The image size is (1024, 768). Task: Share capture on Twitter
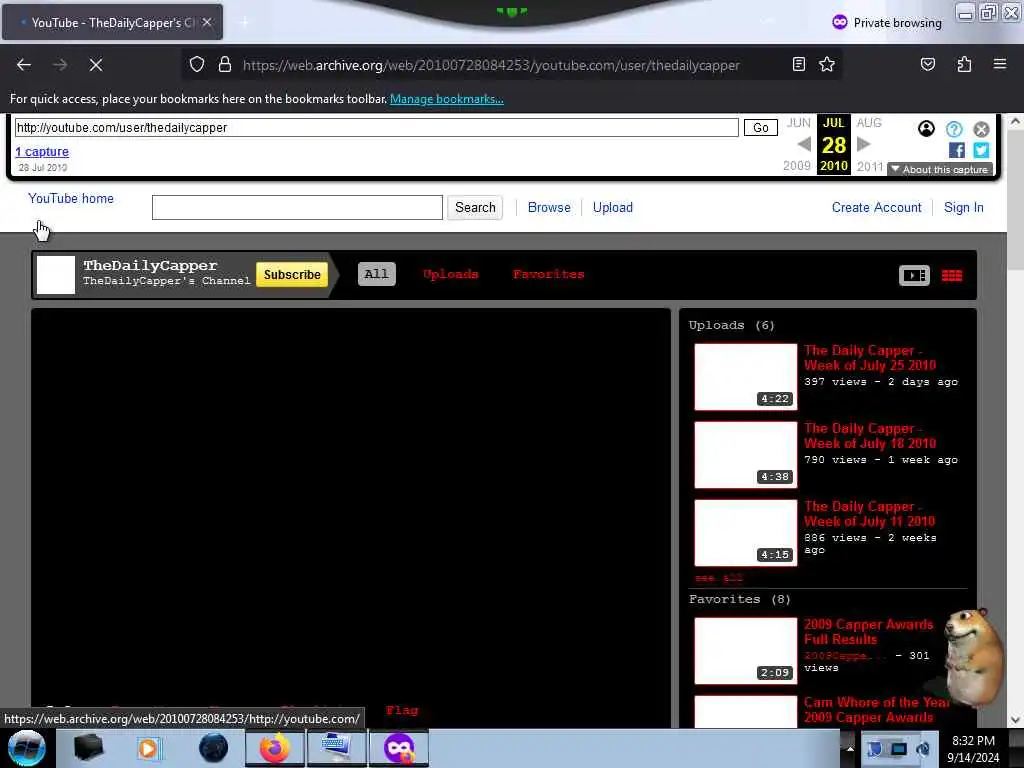click(x=981, y=150)
